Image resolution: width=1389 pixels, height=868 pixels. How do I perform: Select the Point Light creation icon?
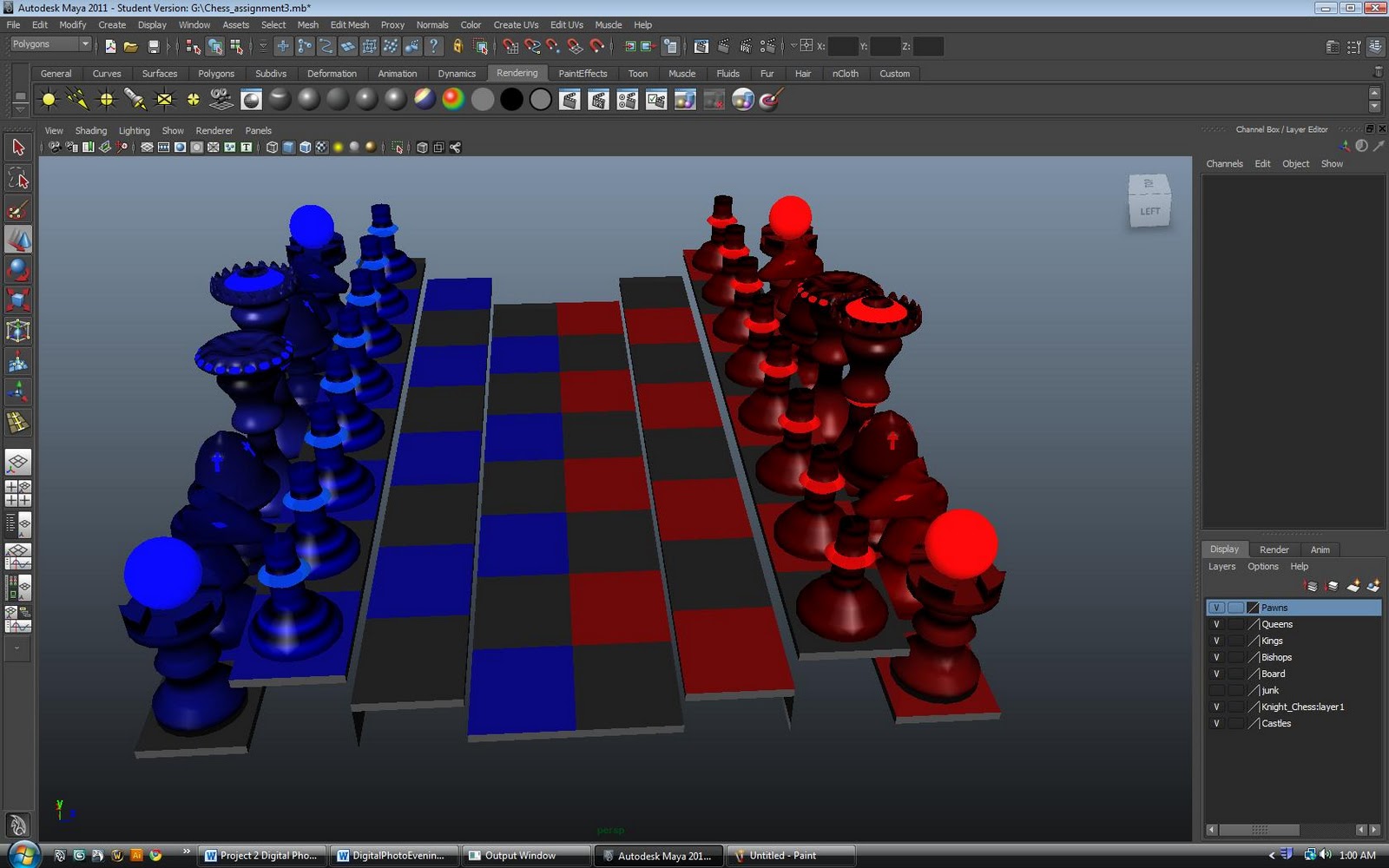click(x=105, y=100)
